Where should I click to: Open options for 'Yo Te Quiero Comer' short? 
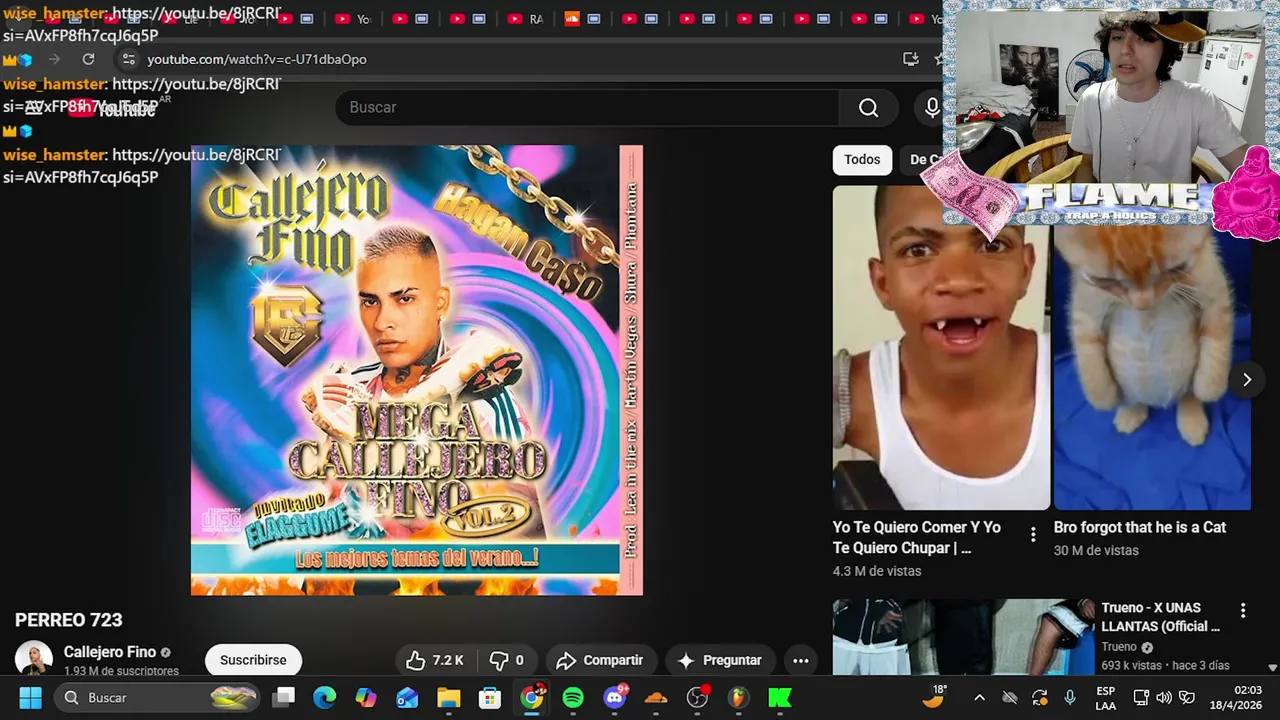1033,535
